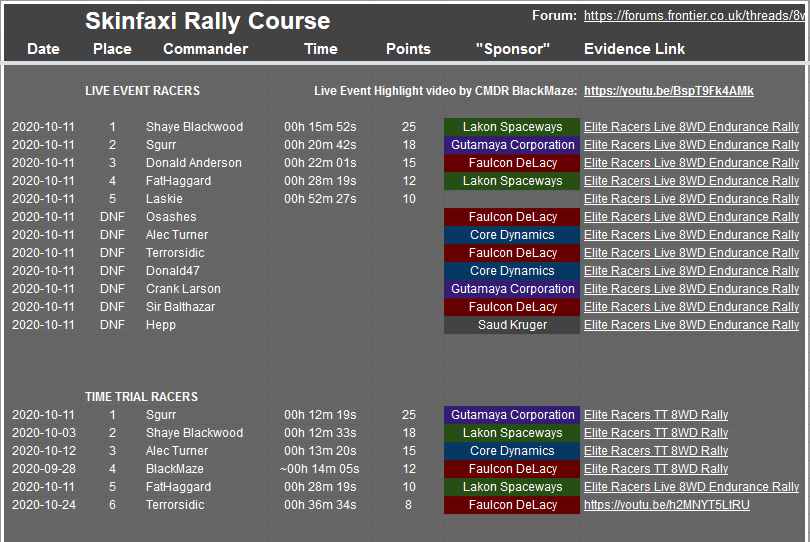Select the date cell 2020-10-24
810x542 pixels.
44,505
